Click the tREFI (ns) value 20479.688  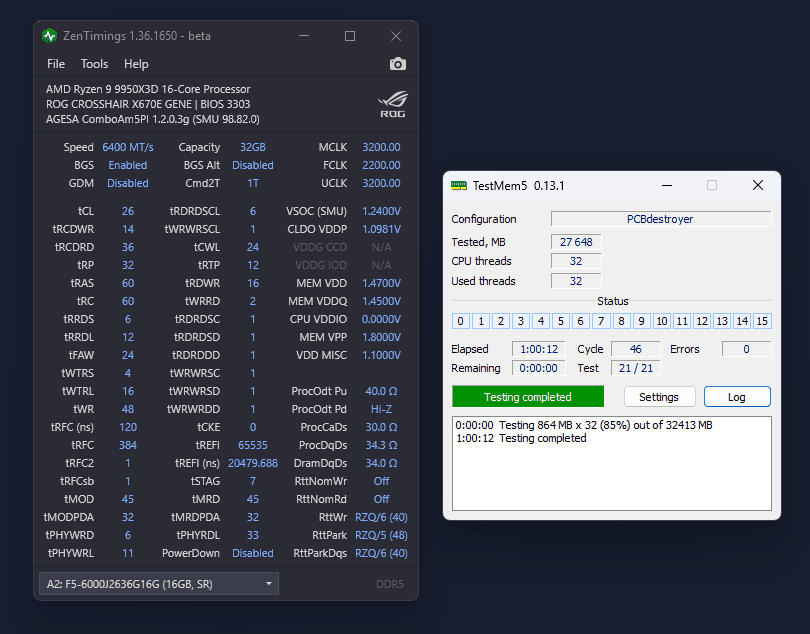point(253,463)
